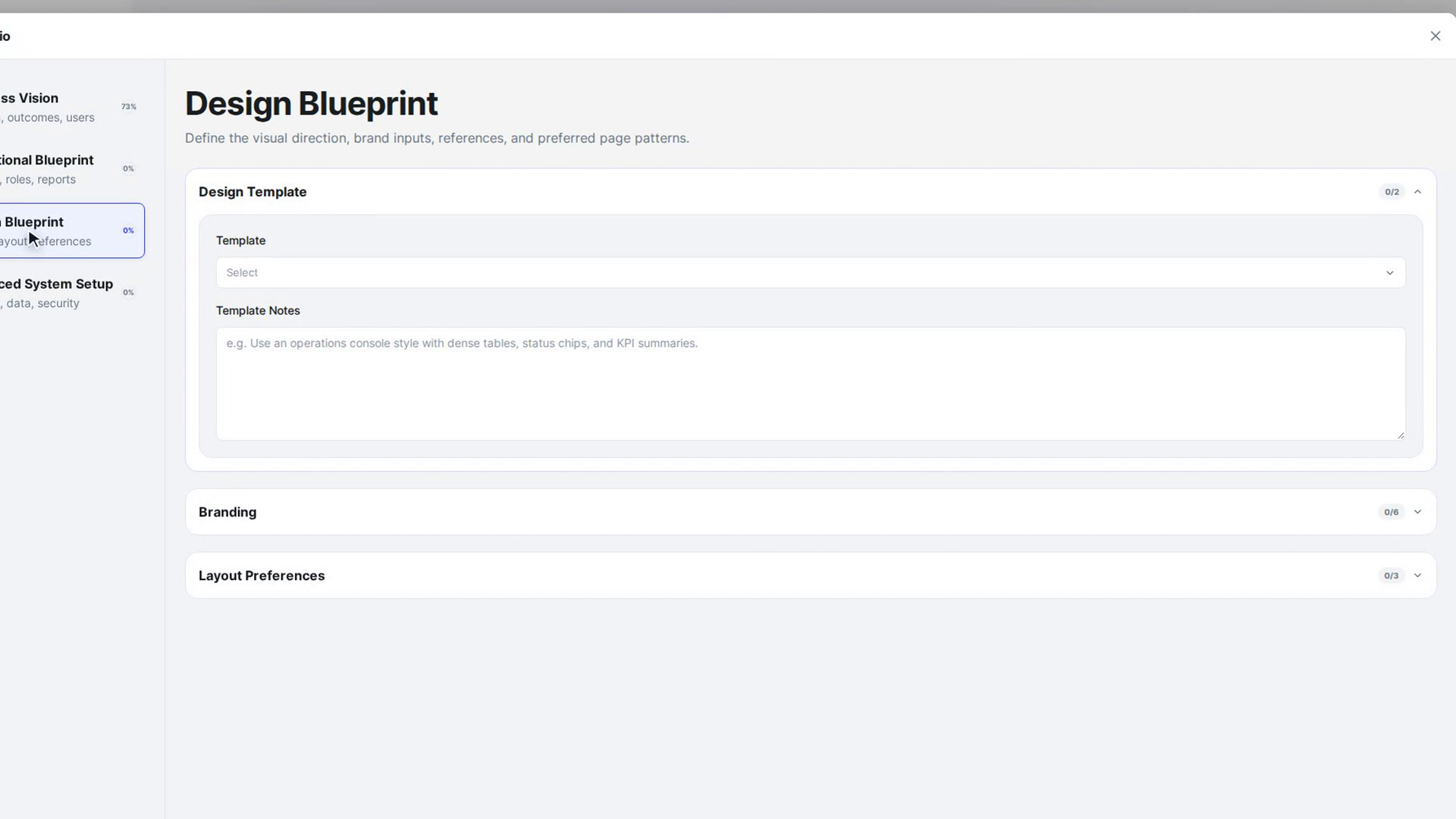The width and height of the screenshot is (1456, 819).
Task: Click the 0/2 progress badge
Action: pyautogui.click(x=1392, y=192)
